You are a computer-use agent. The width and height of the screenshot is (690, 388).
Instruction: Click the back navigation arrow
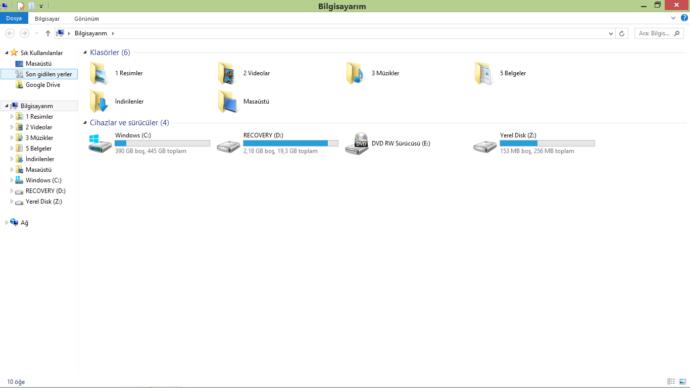click(x=10, y=33)
